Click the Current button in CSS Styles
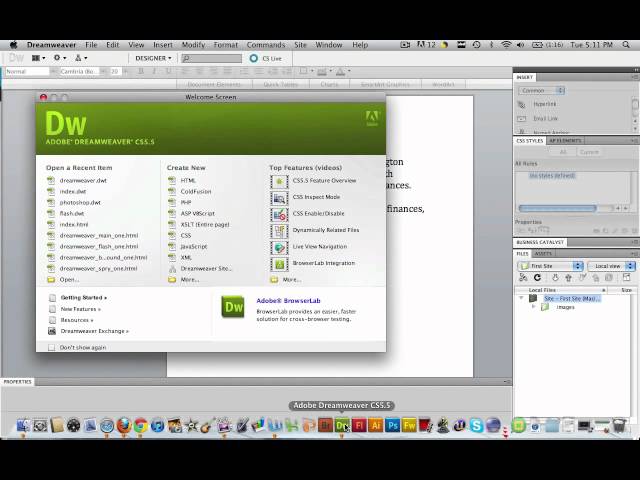Screen dimensions: 640x480 click(589, 152)
